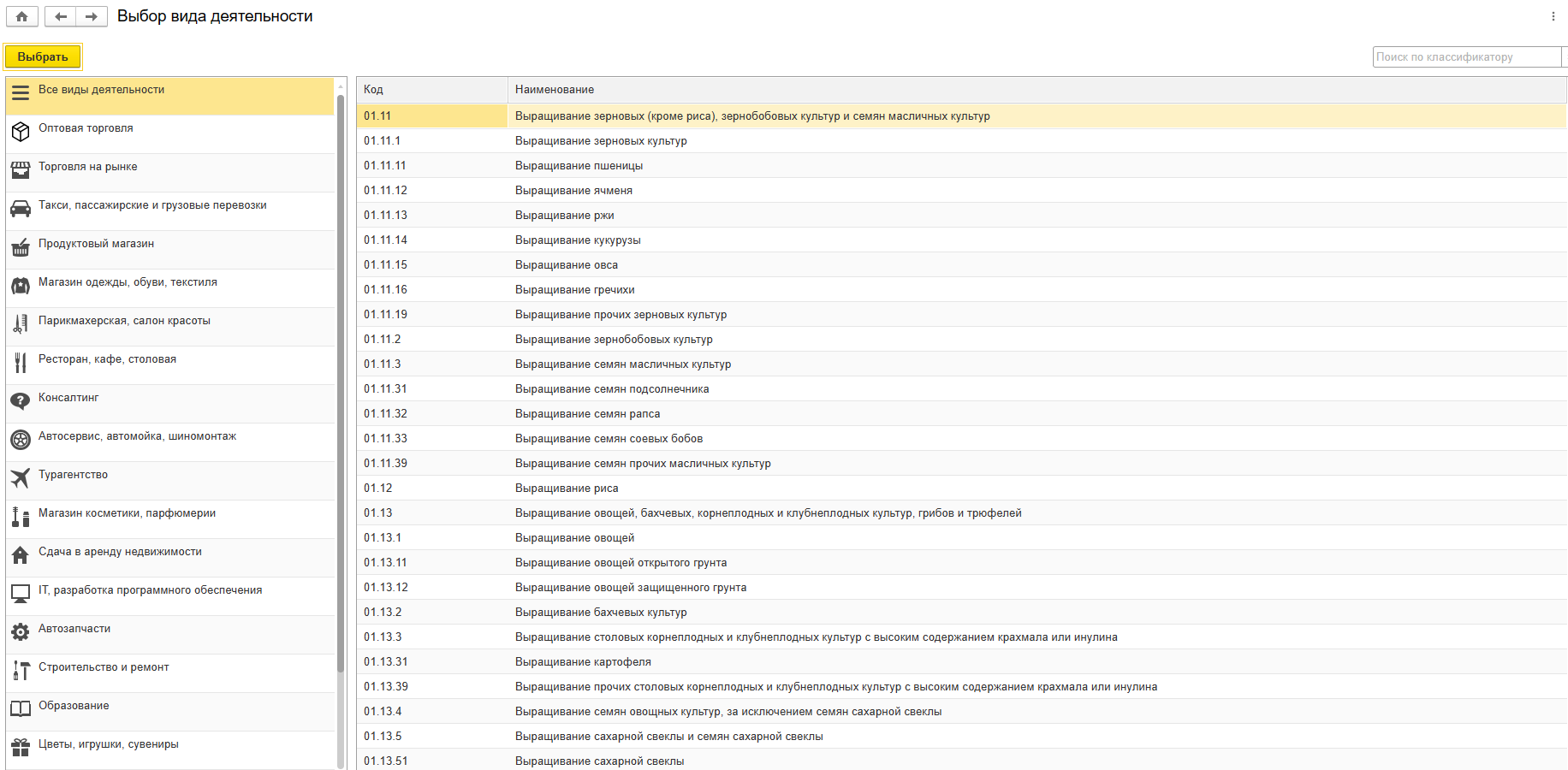Open the three-dot more options menu
1568x770 pixels.
[x=1553, y=16]
